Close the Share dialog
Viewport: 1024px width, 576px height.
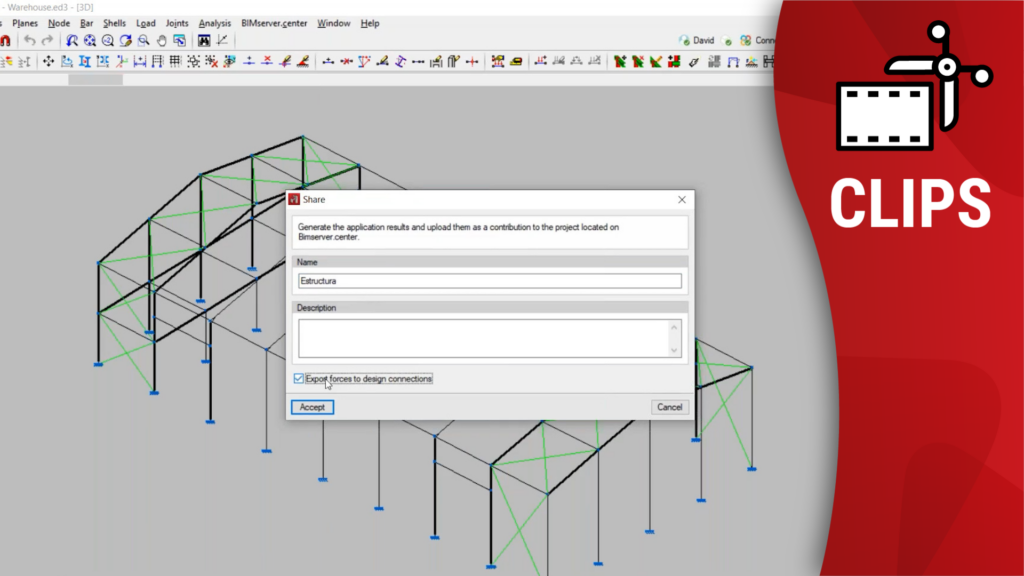click(x=682, y=200)
